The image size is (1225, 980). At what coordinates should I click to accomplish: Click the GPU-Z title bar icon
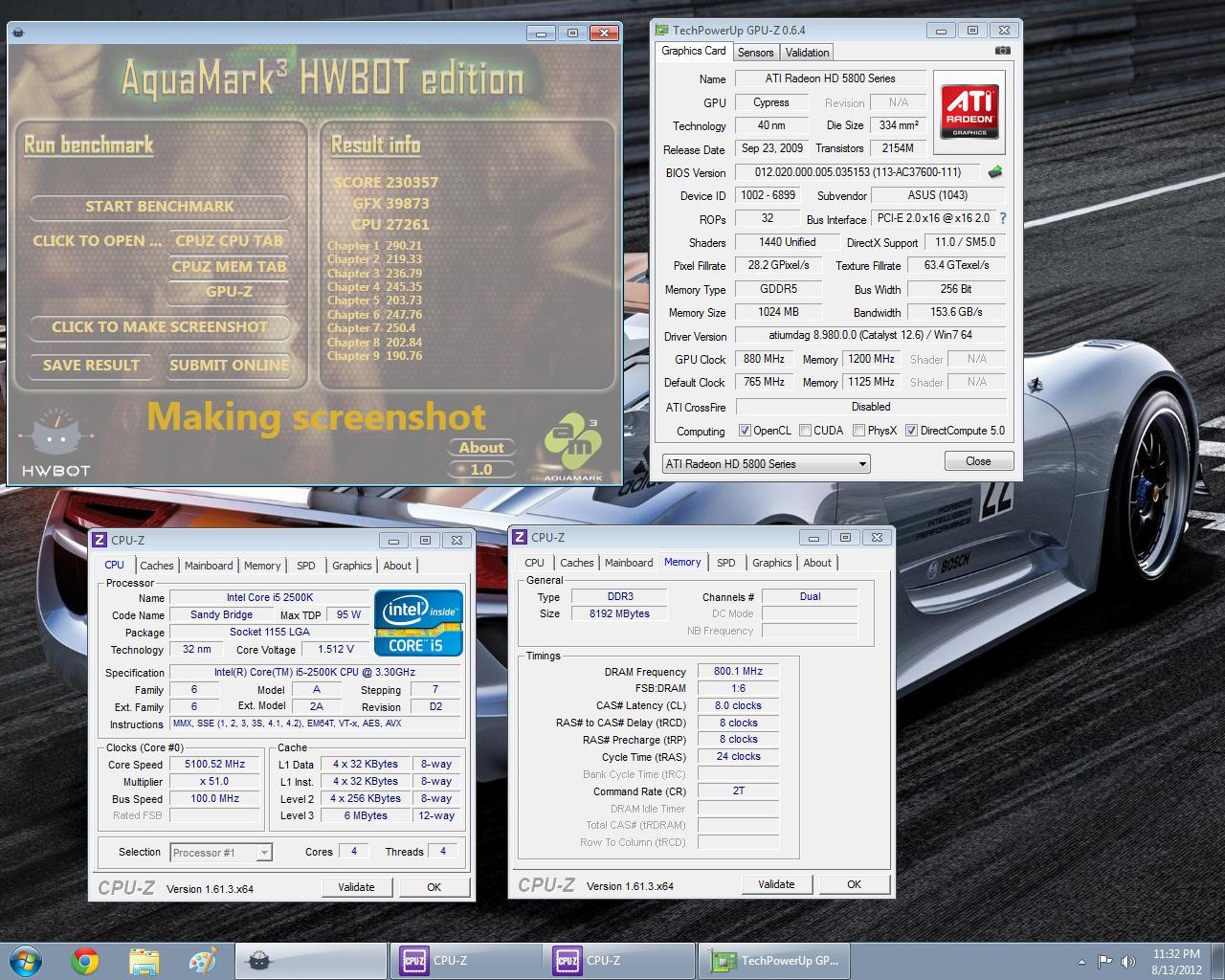point(661,31)
